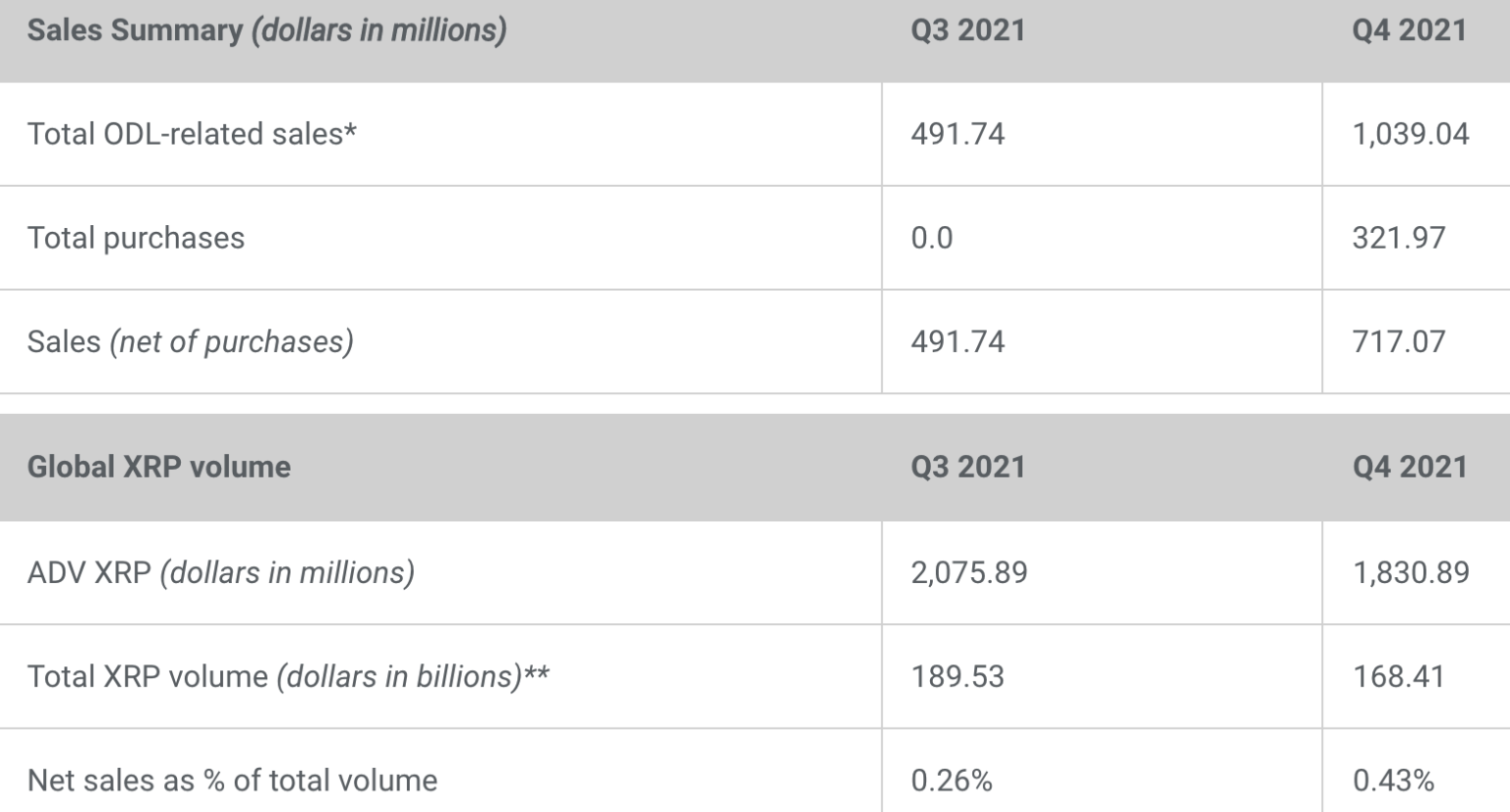This screenshot has width=1510, height=812.
Task: Select the Q4 2021 header in Global XRP volume
Action: [x=1409, y=467]
